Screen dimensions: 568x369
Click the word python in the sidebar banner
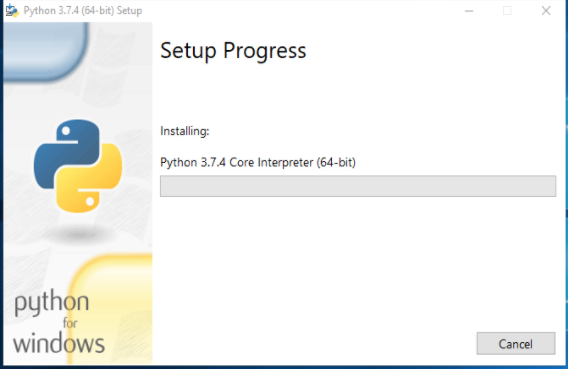[x=51, y=302]
